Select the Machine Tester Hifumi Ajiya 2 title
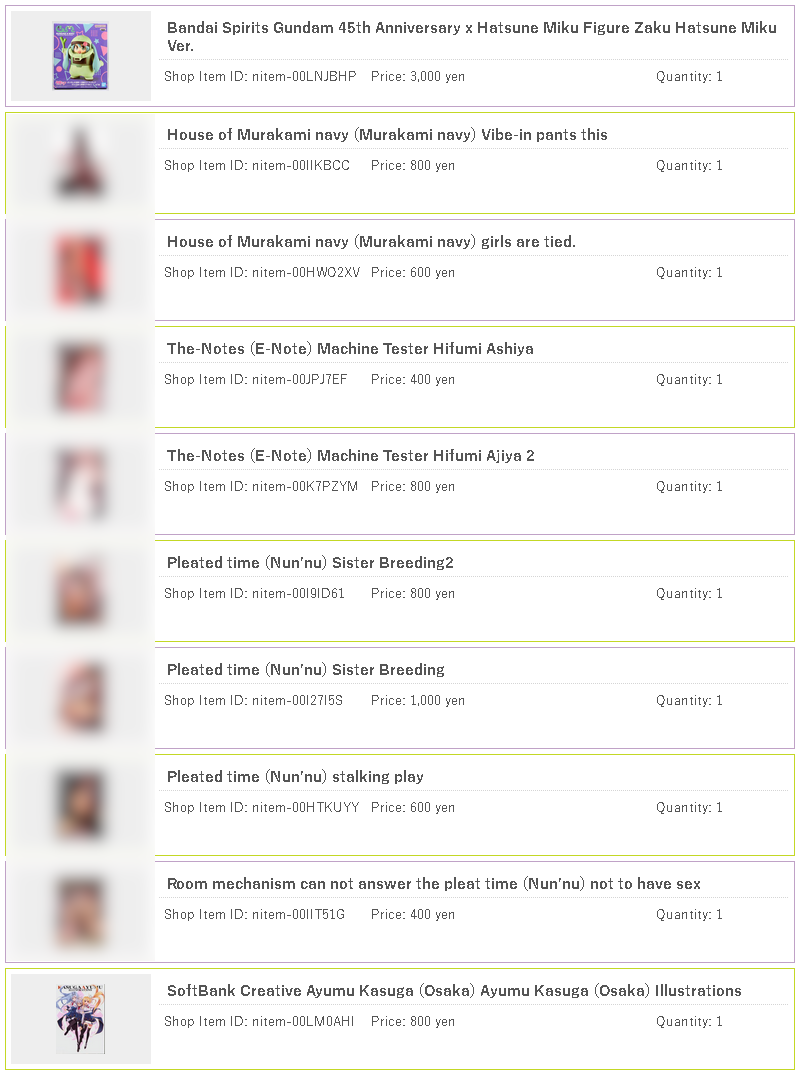800x1074 pixels. [x=351, y=455]
